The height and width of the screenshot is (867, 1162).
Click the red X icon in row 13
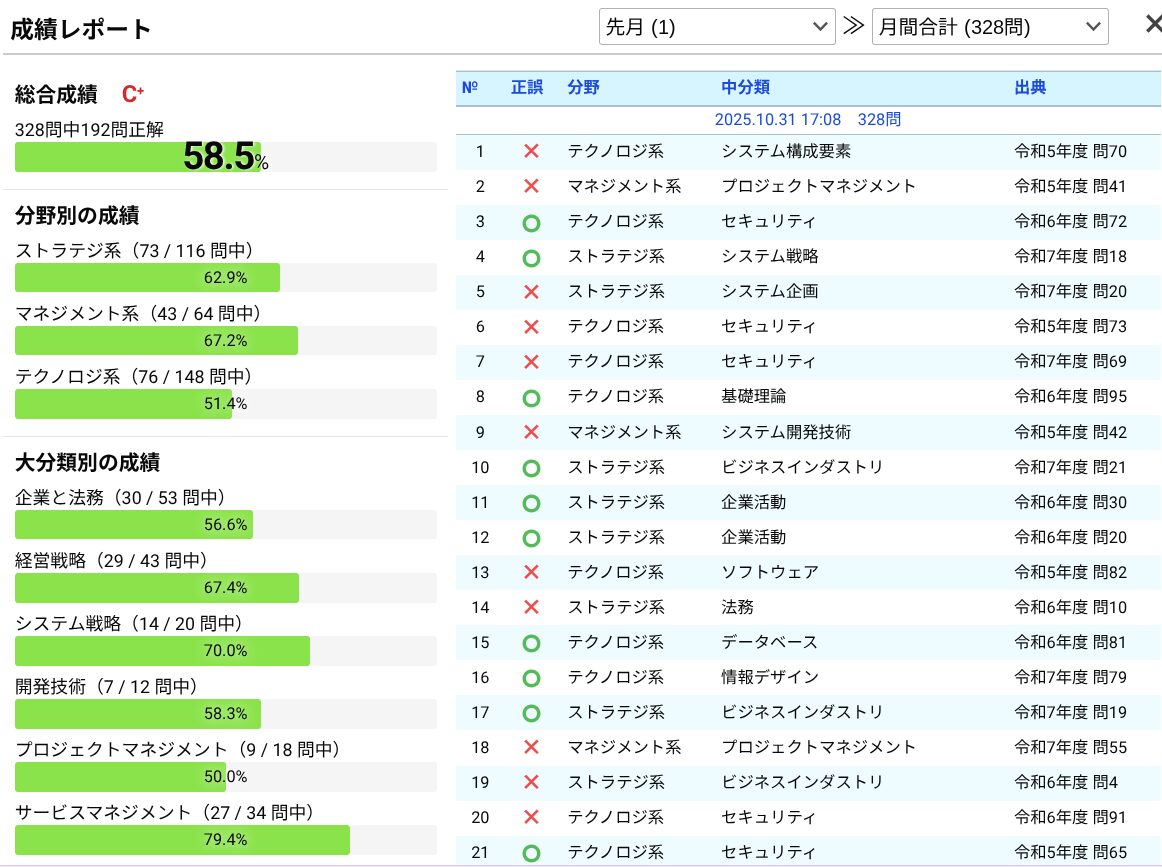coord(531,572)
